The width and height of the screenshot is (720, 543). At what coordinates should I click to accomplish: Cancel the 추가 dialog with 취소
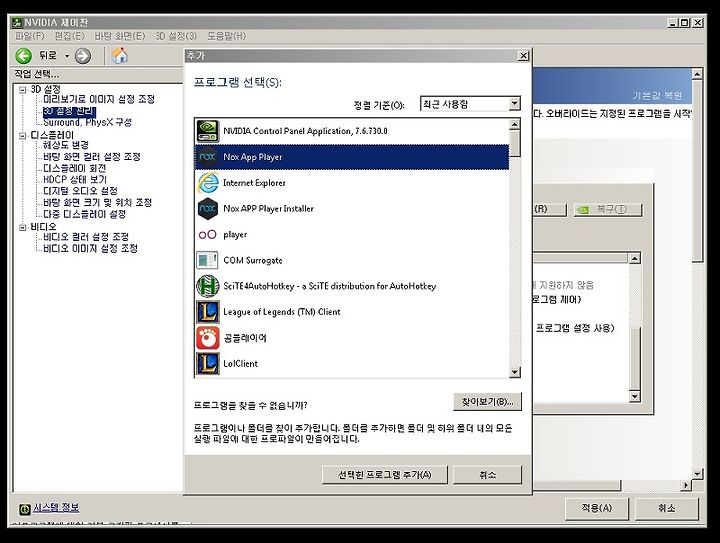(487, 475)
